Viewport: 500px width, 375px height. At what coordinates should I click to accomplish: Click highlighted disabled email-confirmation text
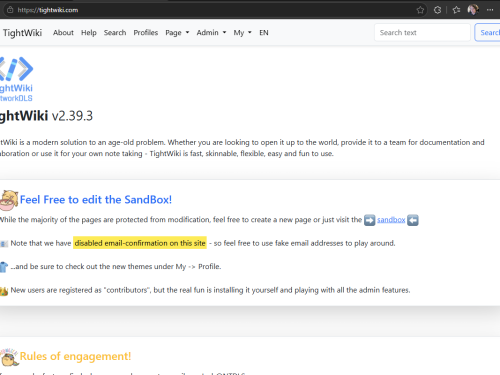click(140, 243)
